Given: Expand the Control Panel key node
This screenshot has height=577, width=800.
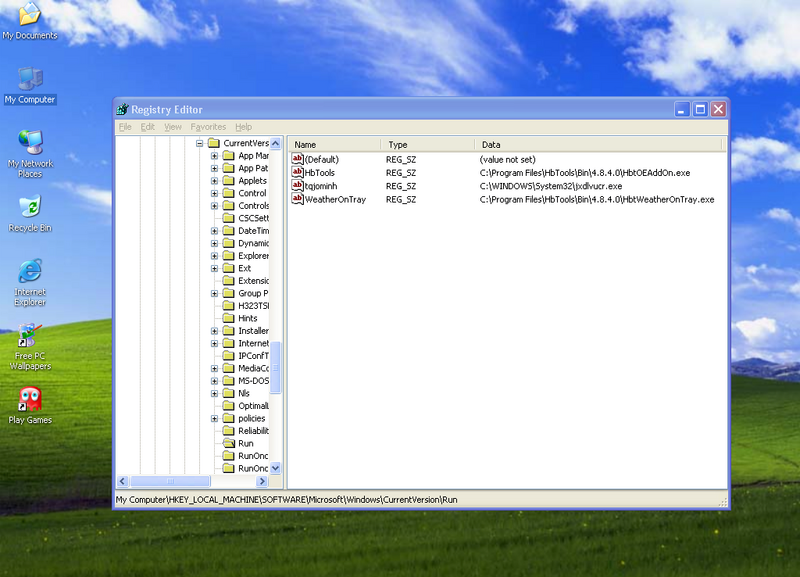Looking at the screenshot, I should [x=214, y=193].
